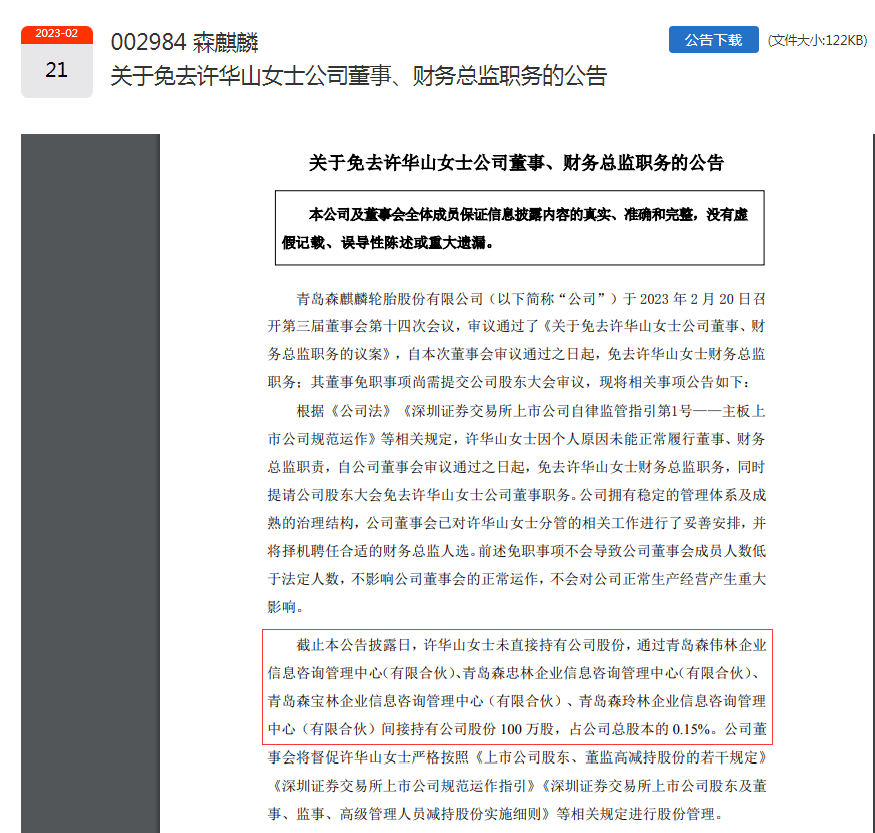Click the line starting 开第三届董事会第十四次会议
The height and width of the screenshot is (833, 875).
516,326
